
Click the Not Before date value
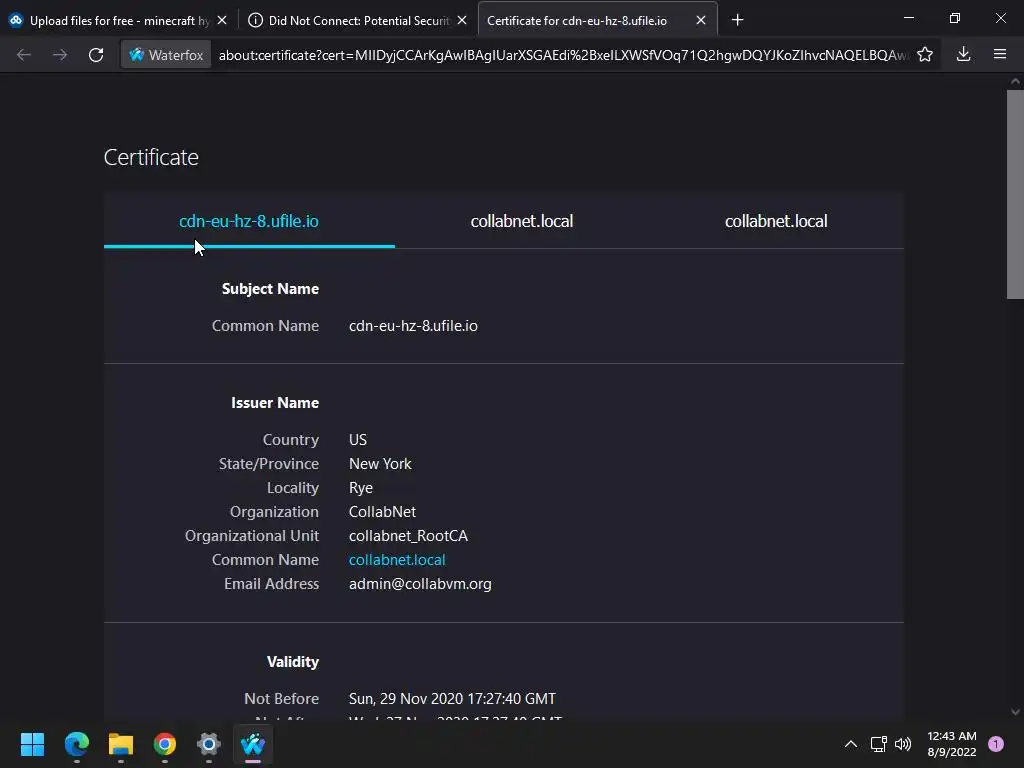[x=452, y=699]
